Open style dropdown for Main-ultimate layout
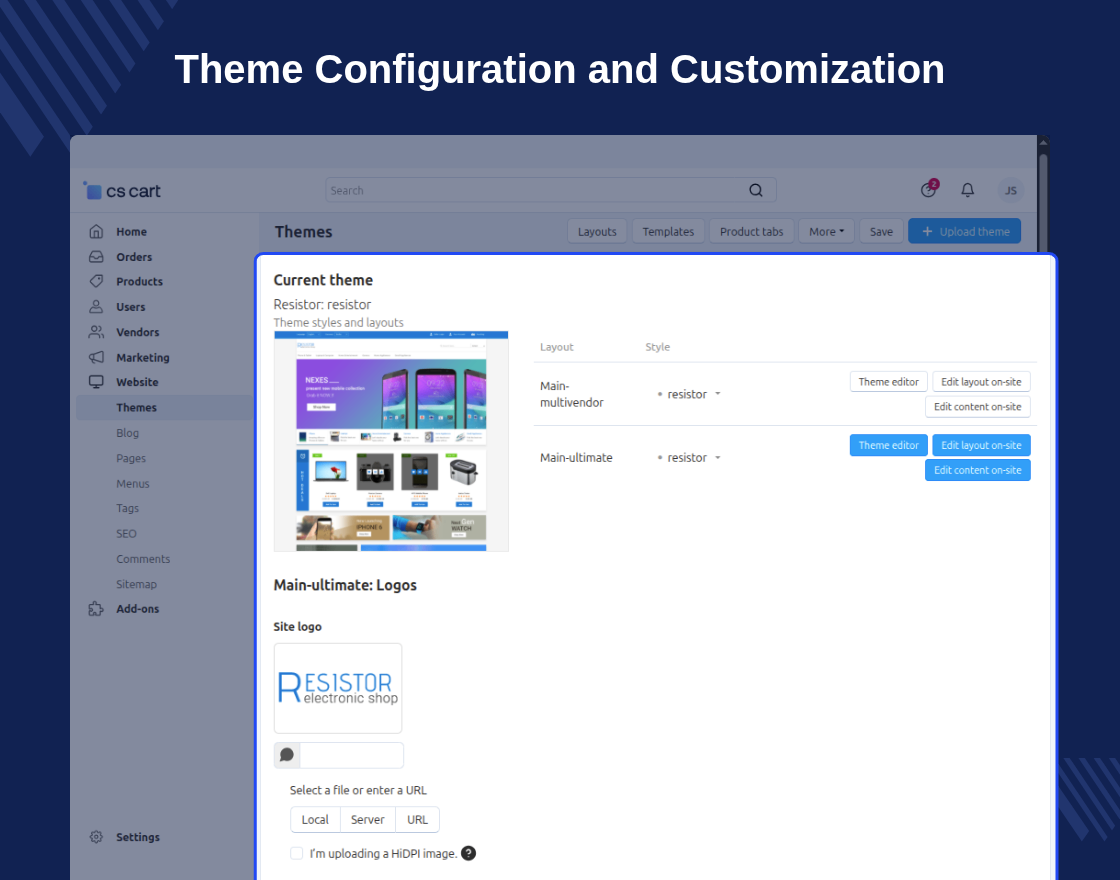1120x880 pixels. point(689,458)
